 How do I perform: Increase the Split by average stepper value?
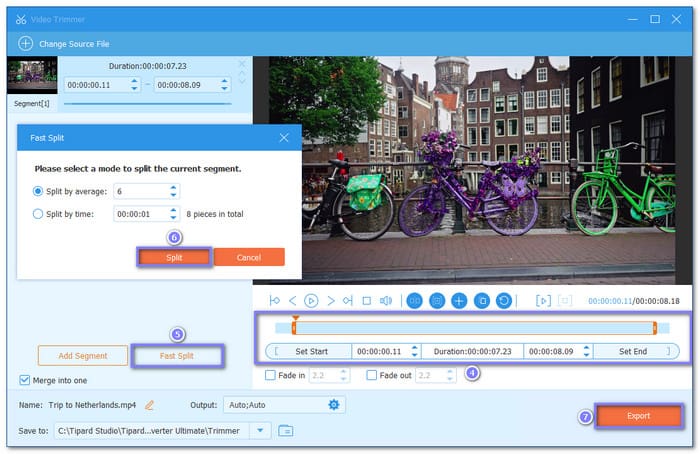pos(173,187)
